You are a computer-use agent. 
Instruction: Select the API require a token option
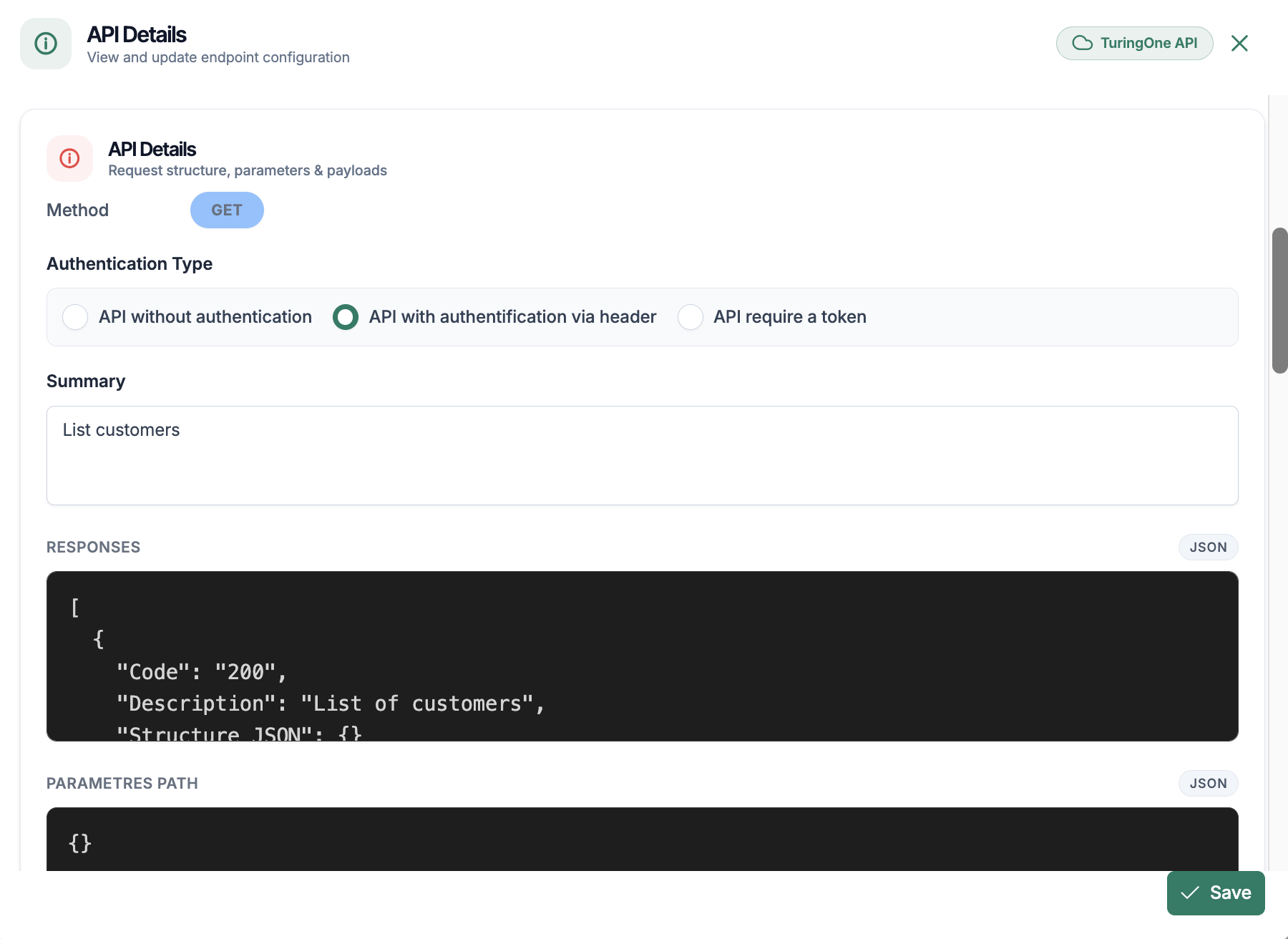coord(691,317)
